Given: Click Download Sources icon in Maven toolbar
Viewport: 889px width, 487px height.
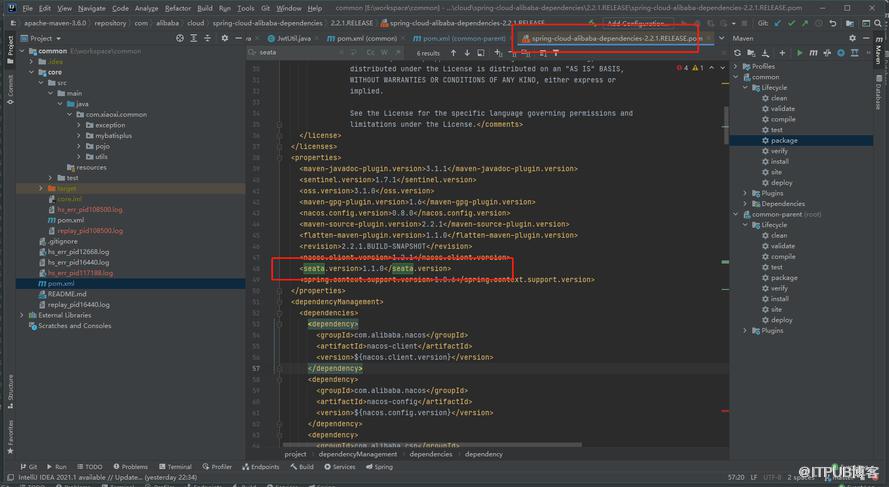Looking at the screenshot, I should [765, 53].
